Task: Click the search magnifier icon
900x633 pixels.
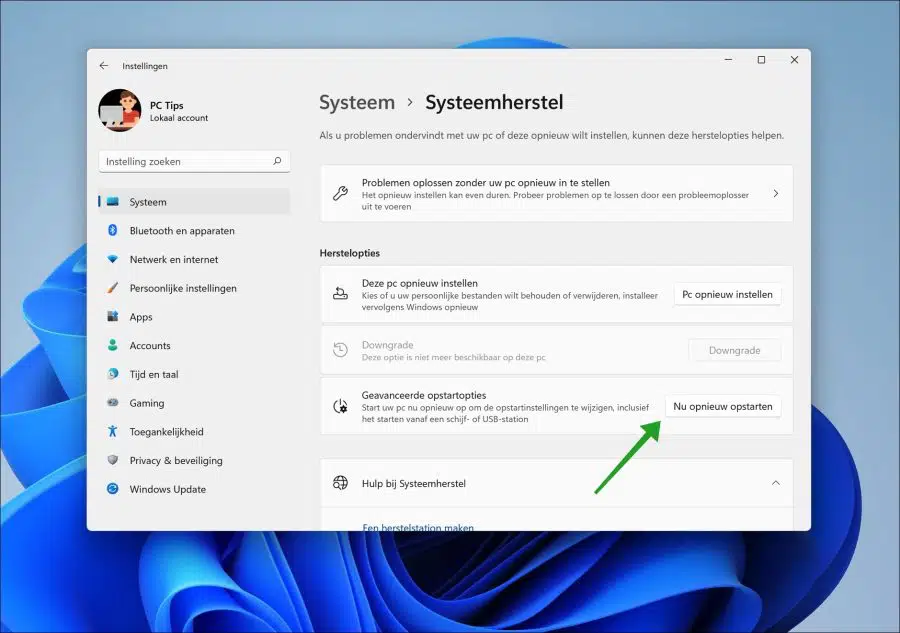Action: pyautogui.click(x=277, y=161)
